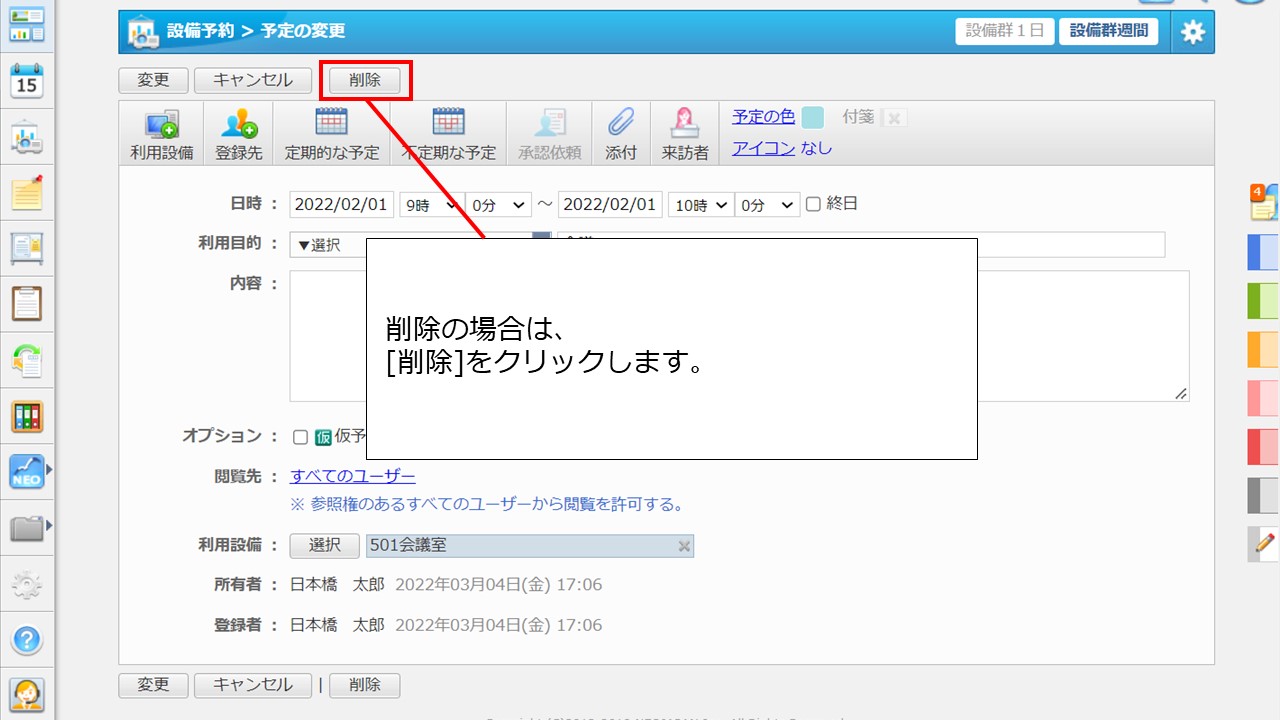Open the 予定の色 link

point(763,117)
